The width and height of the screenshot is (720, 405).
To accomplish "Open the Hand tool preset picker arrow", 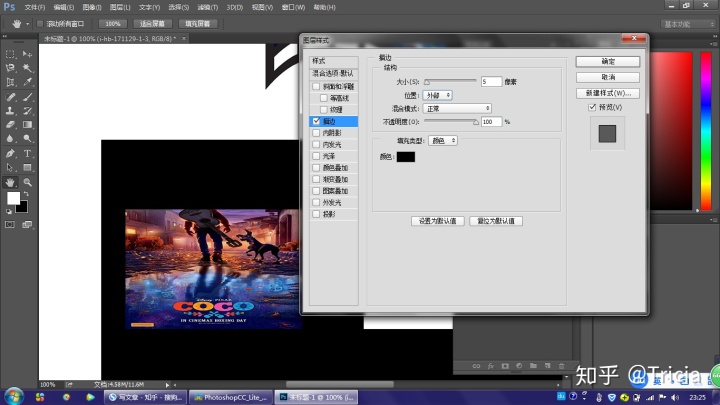I will 27,24.
